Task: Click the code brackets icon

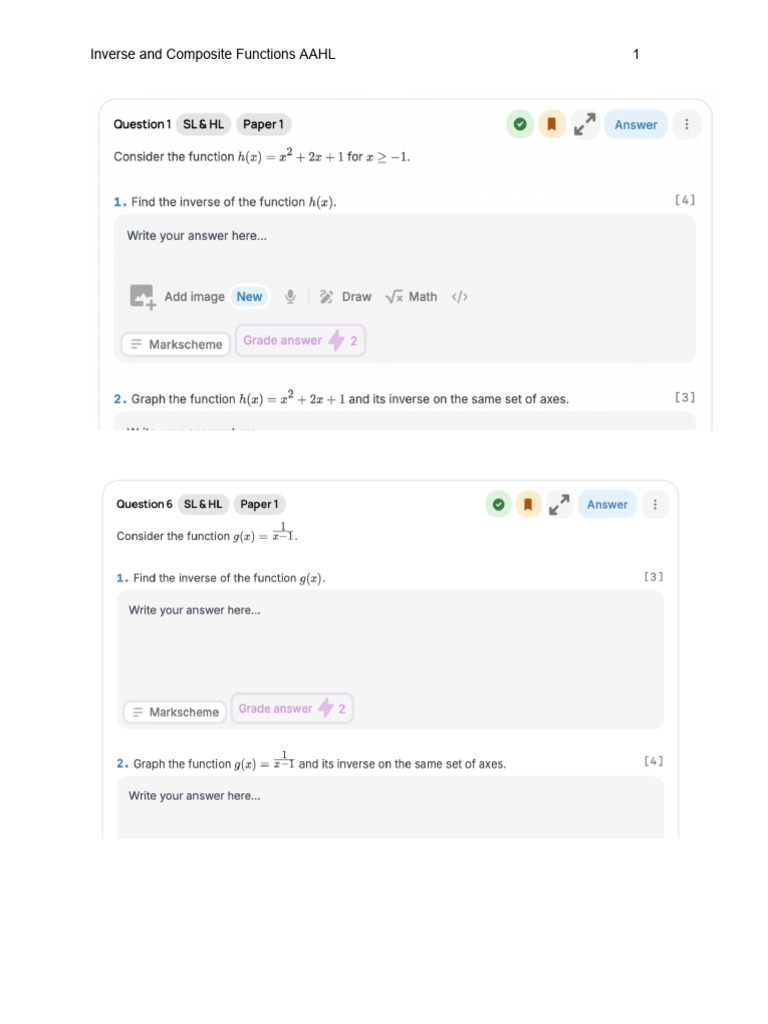Action: coord(460,297)
